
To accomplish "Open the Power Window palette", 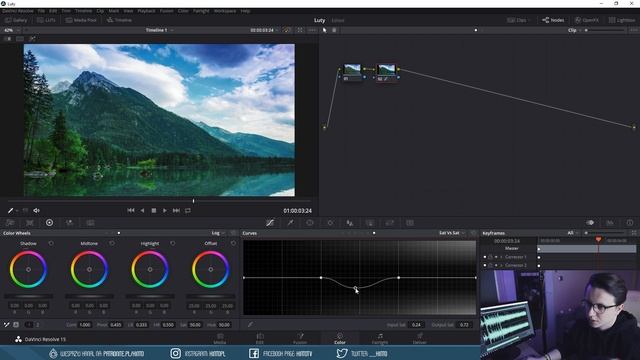I will coord(310,223).
